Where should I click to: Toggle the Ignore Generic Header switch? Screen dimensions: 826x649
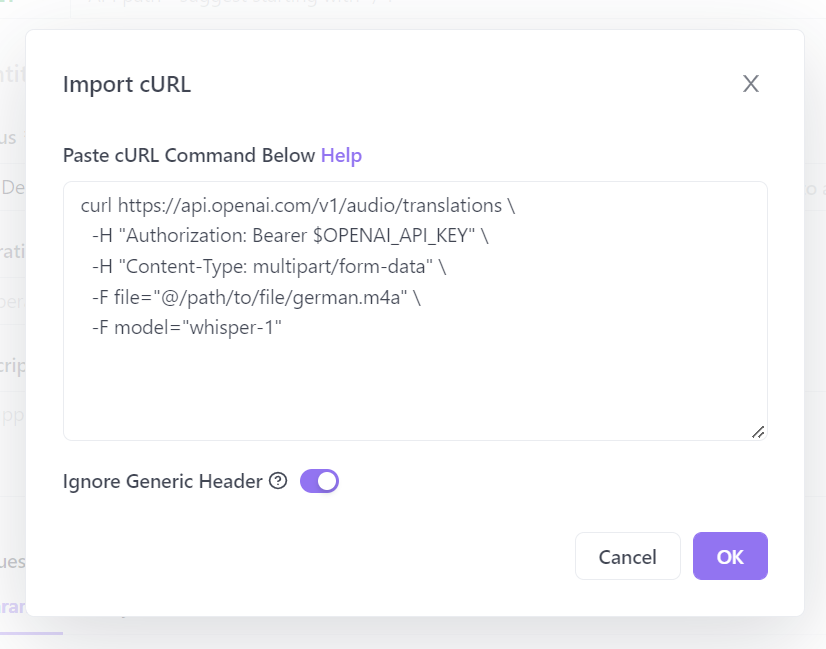point(320,481)
